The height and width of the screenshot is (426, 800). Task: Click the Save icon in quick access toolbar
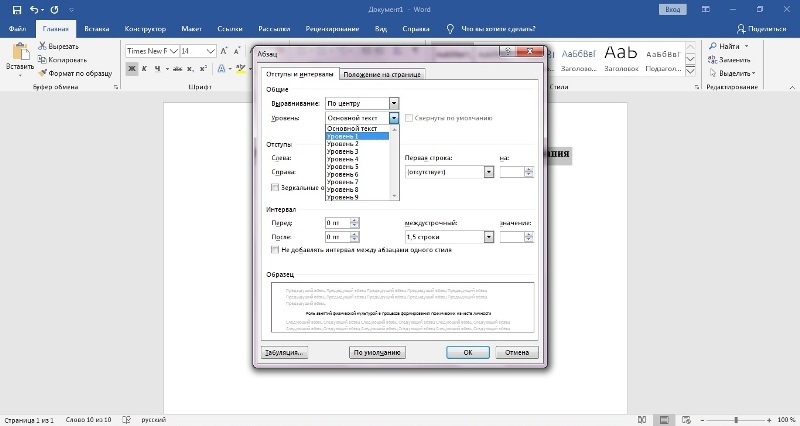tap(15, 8)
